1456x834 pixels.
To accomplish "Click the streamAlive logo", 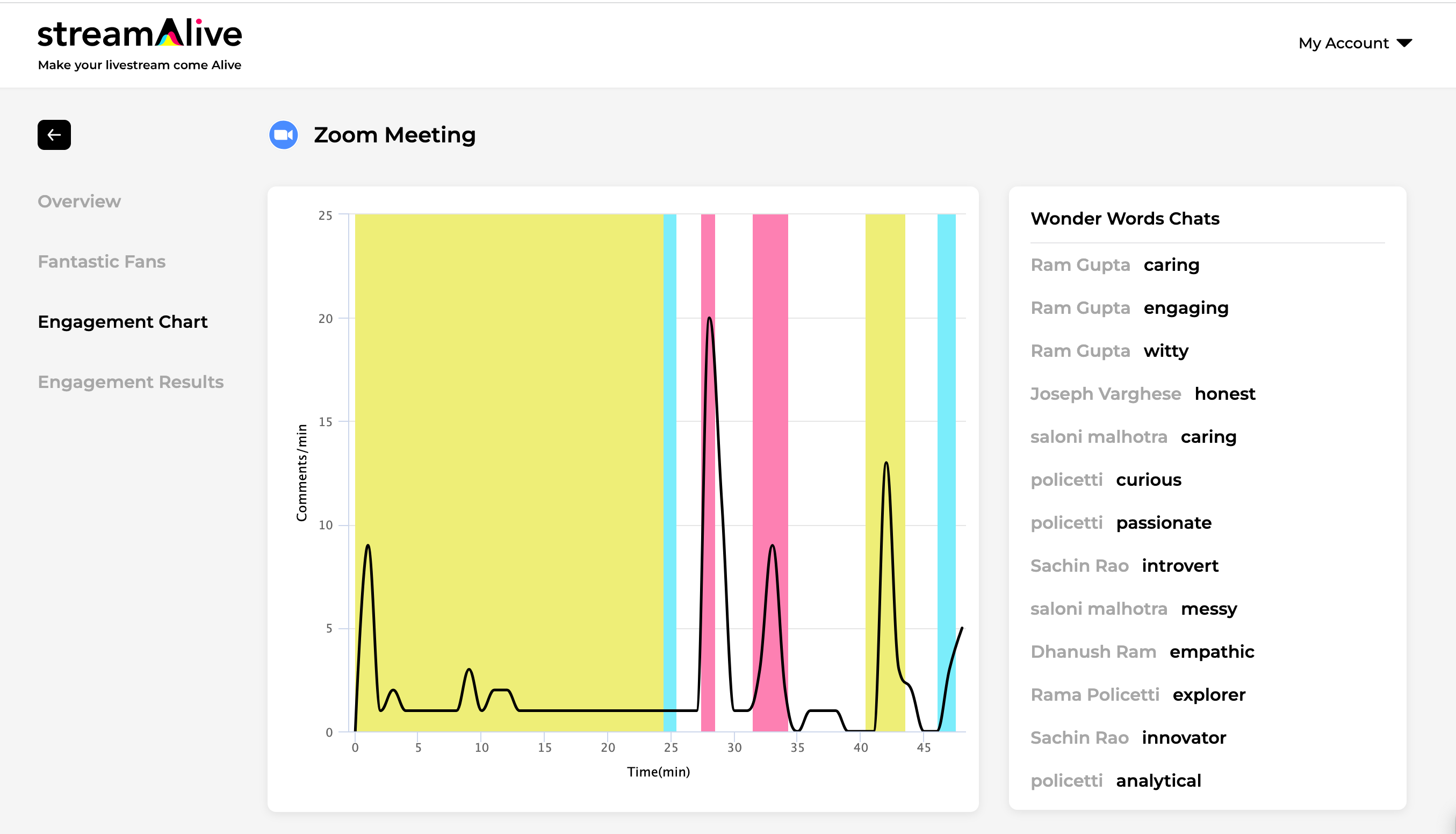I will click(x=140, y=44).
